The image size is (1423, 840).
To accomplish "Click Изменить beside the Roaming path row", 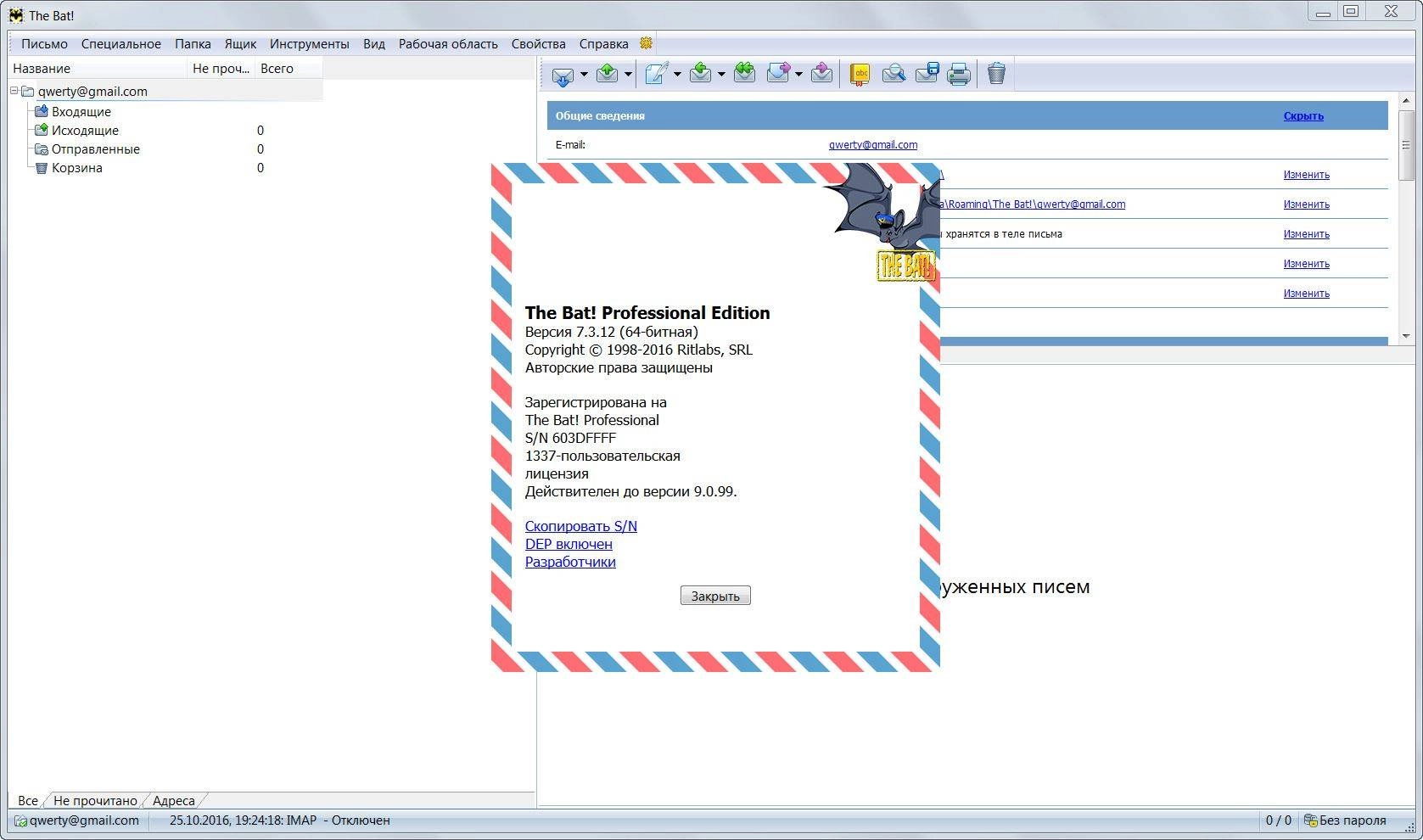I will (x=1306, y=204).
